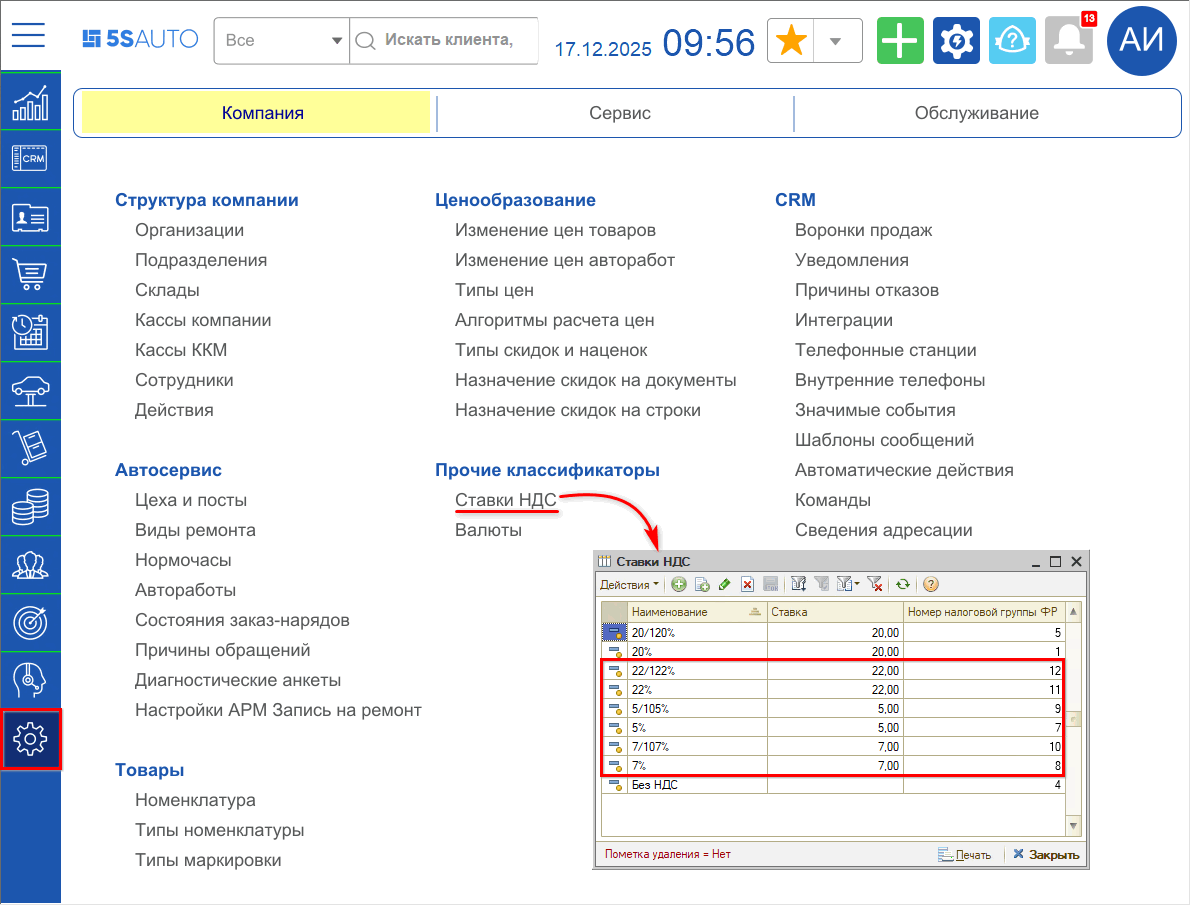Click the coins stack sidebar icon

click(30, 506)
